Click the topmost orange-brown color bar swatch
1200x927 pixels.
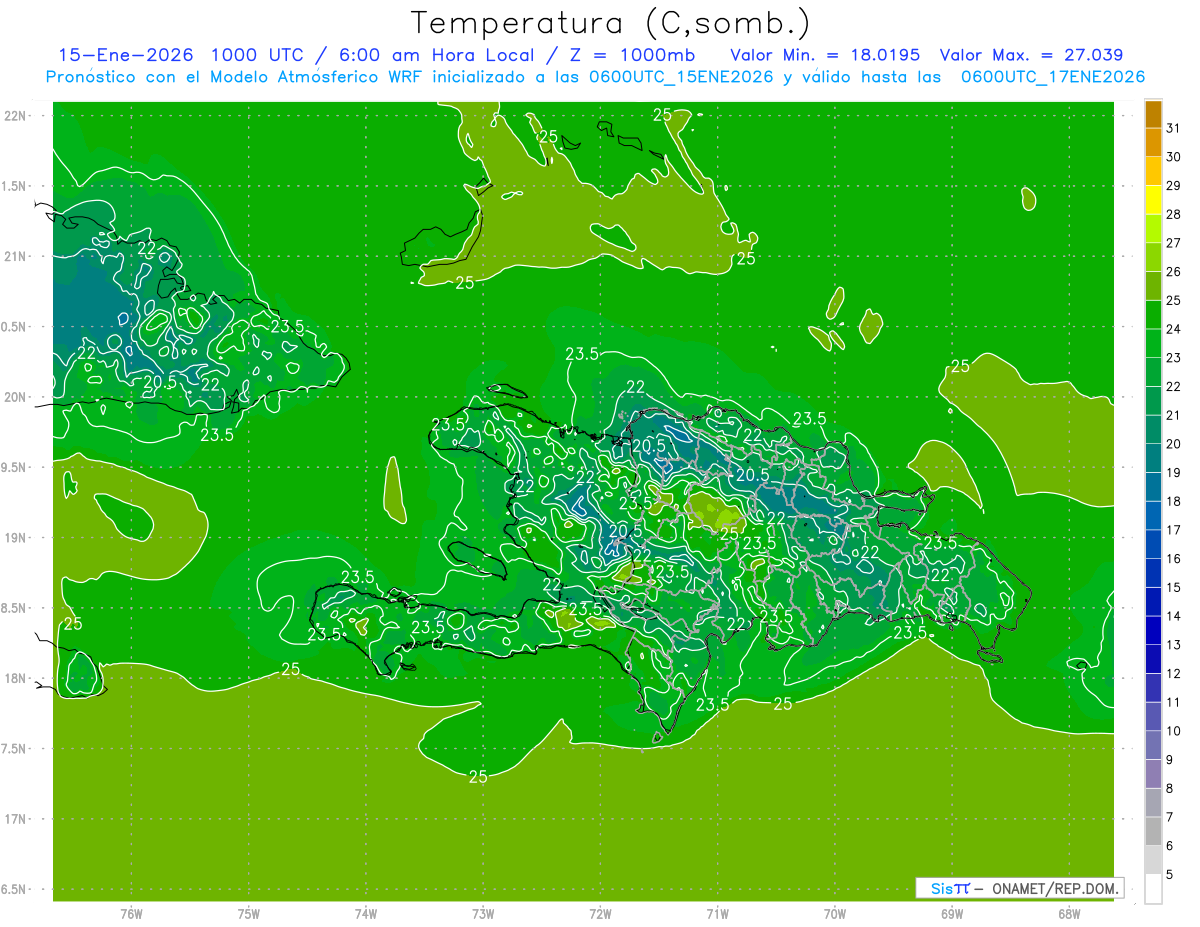pos(1153,114)
